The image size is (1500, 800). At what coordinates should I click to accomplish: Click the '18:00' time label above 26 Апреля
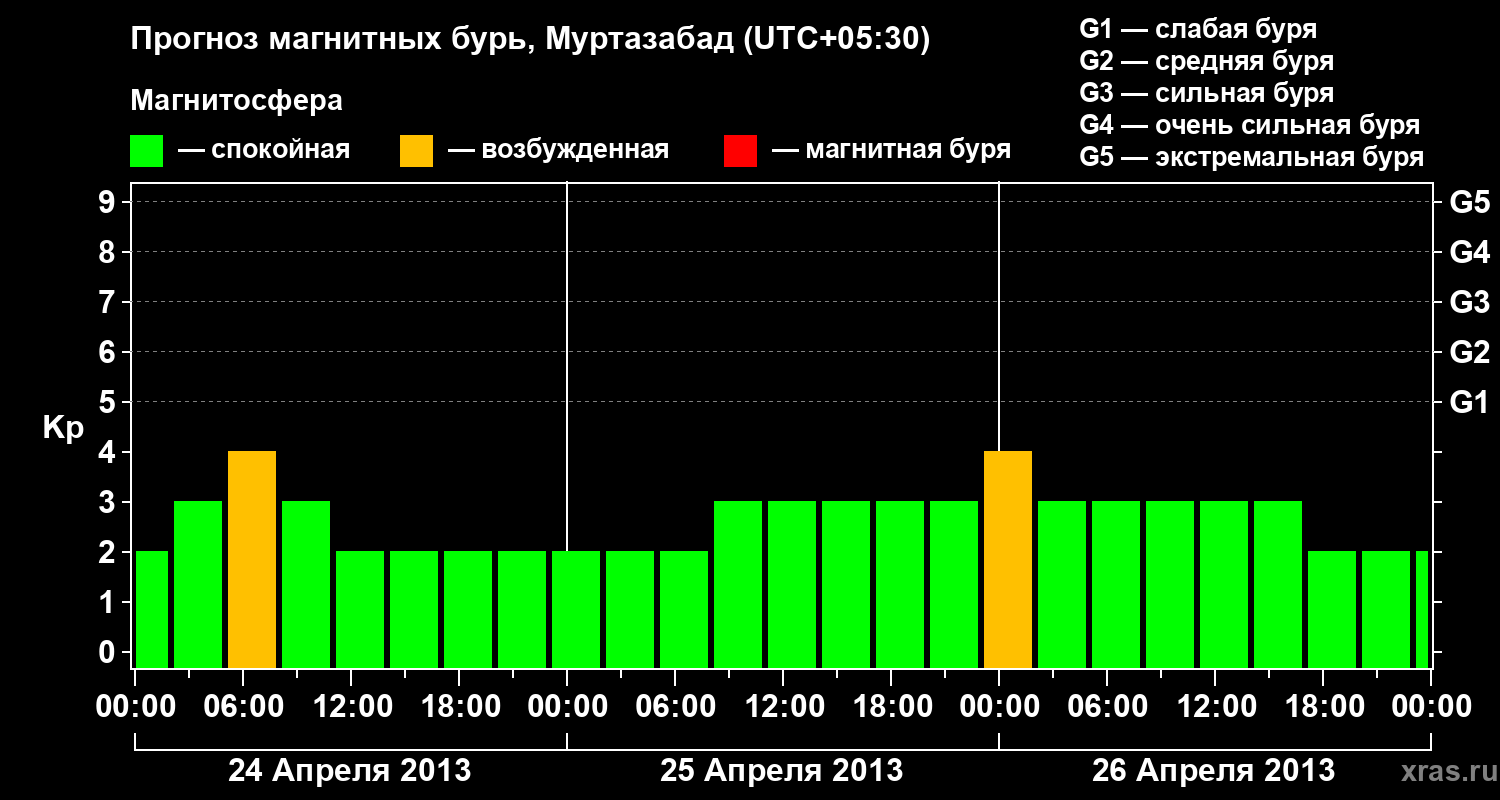coord(1323,706)
